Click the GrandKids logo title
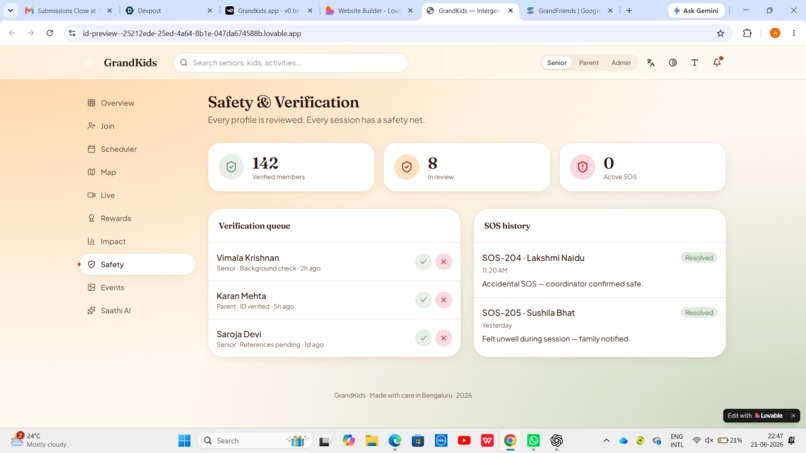Screen dimensions: 806x453 pyautogui.click(x=130, y=63)
